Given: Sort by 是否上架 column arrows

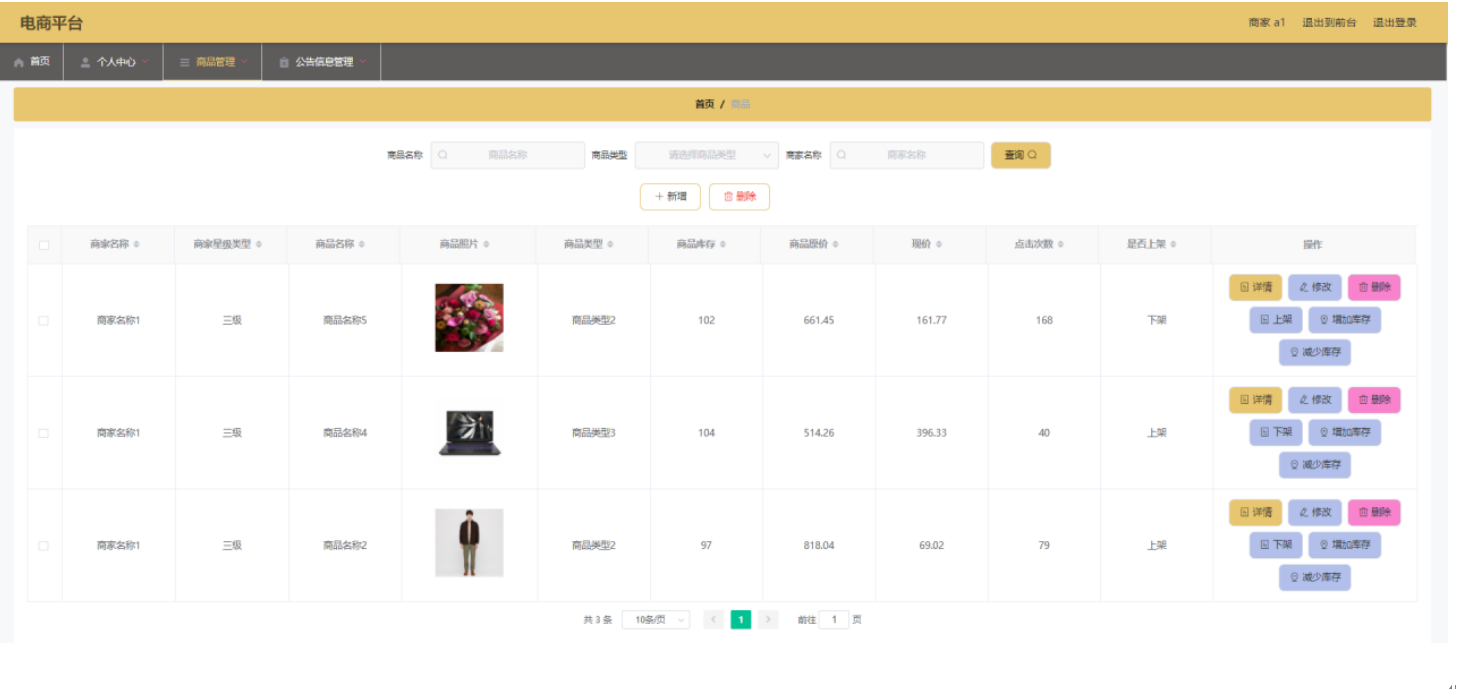Looking at the screenshot, I should [x=1173, y=245].
